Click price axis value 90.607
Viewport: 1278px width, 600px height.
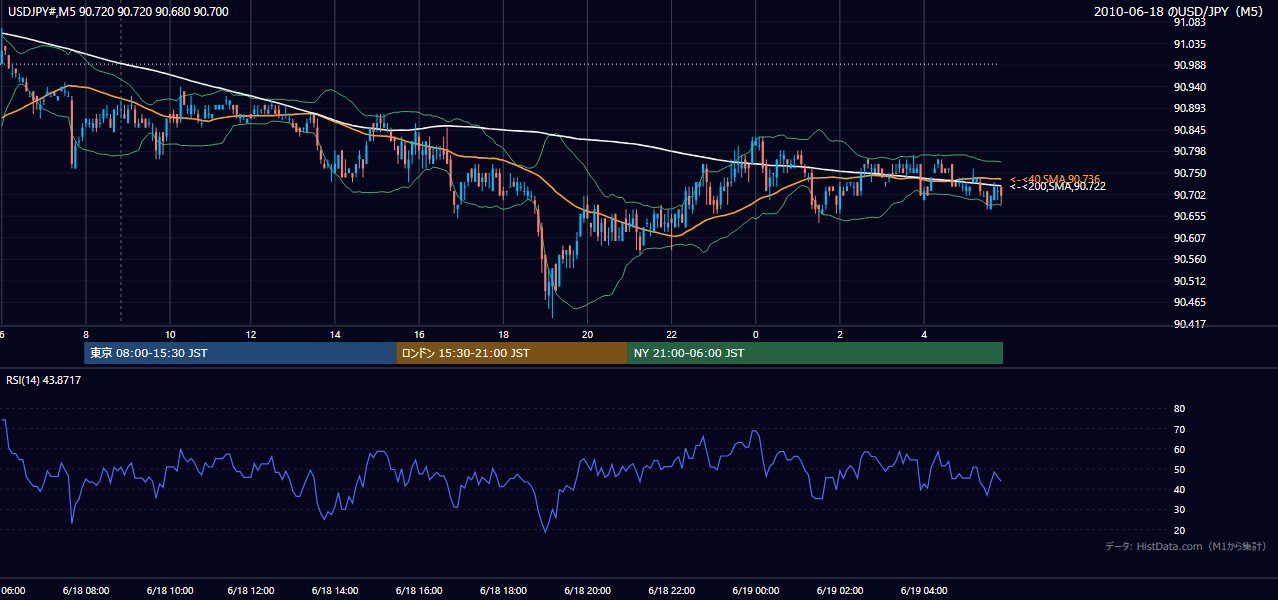pyautogui.click(x=1190, y=238)
